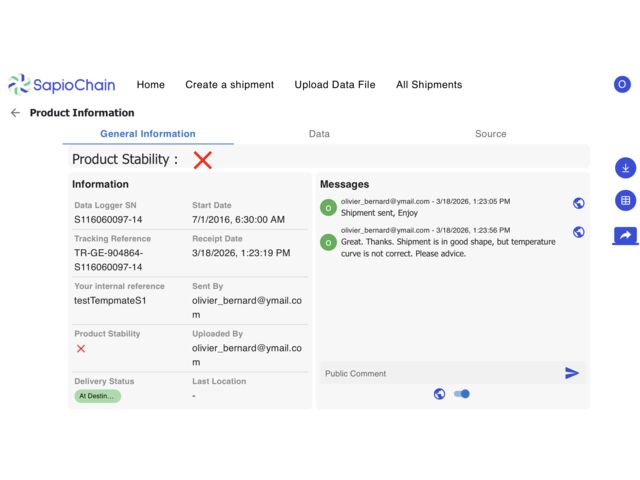
Task: Go back using the left arrow
Action: tap(15, 113)
